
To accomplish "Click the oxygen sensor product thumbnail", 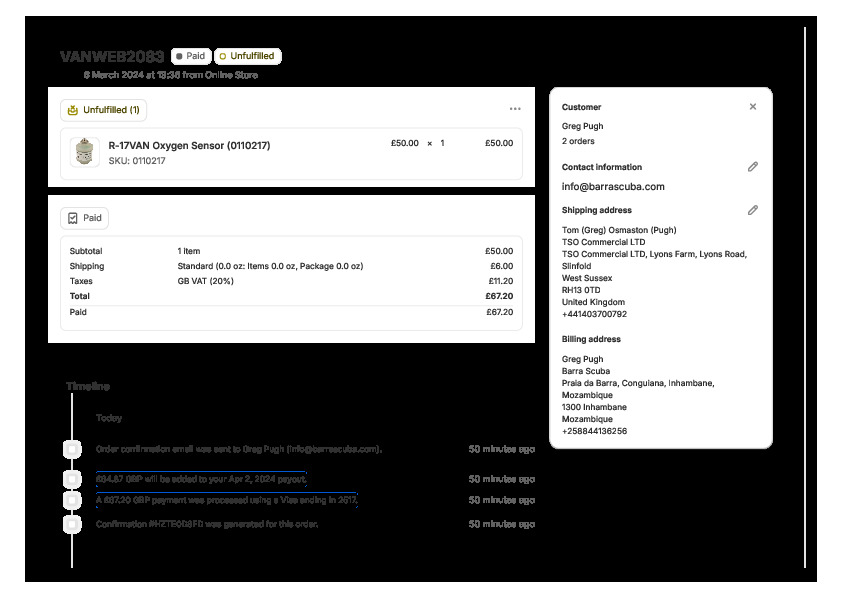I will 85,152.
